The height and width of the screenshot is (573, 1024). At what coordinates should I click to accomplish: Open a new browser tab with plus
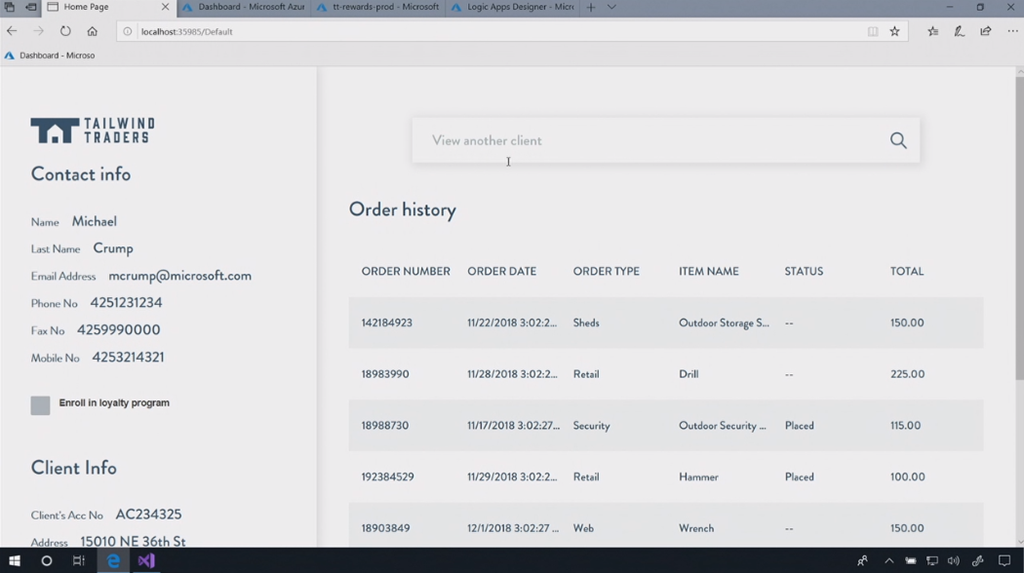tap(591, 7)
